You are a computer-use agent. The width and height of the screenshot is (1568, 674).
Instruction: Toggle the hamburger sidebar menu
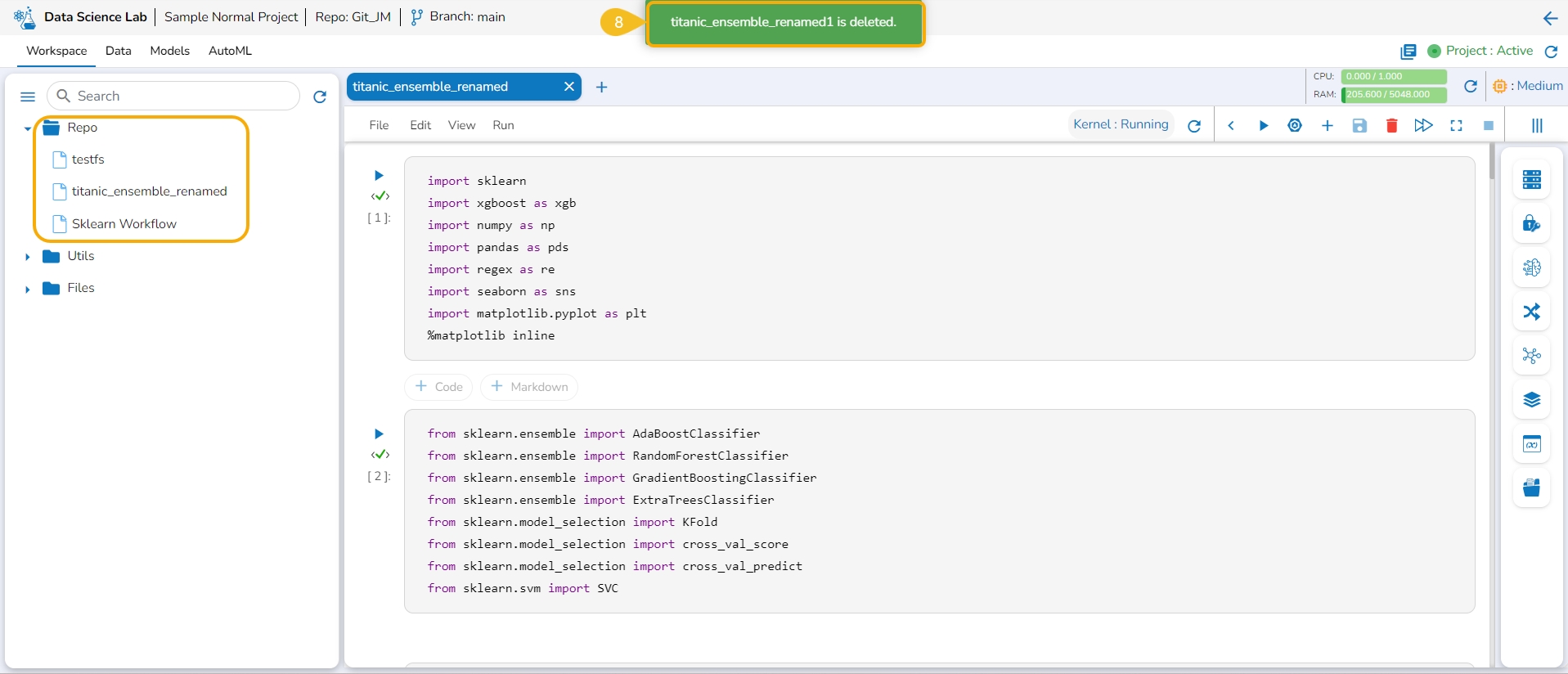tap(28, 97)
